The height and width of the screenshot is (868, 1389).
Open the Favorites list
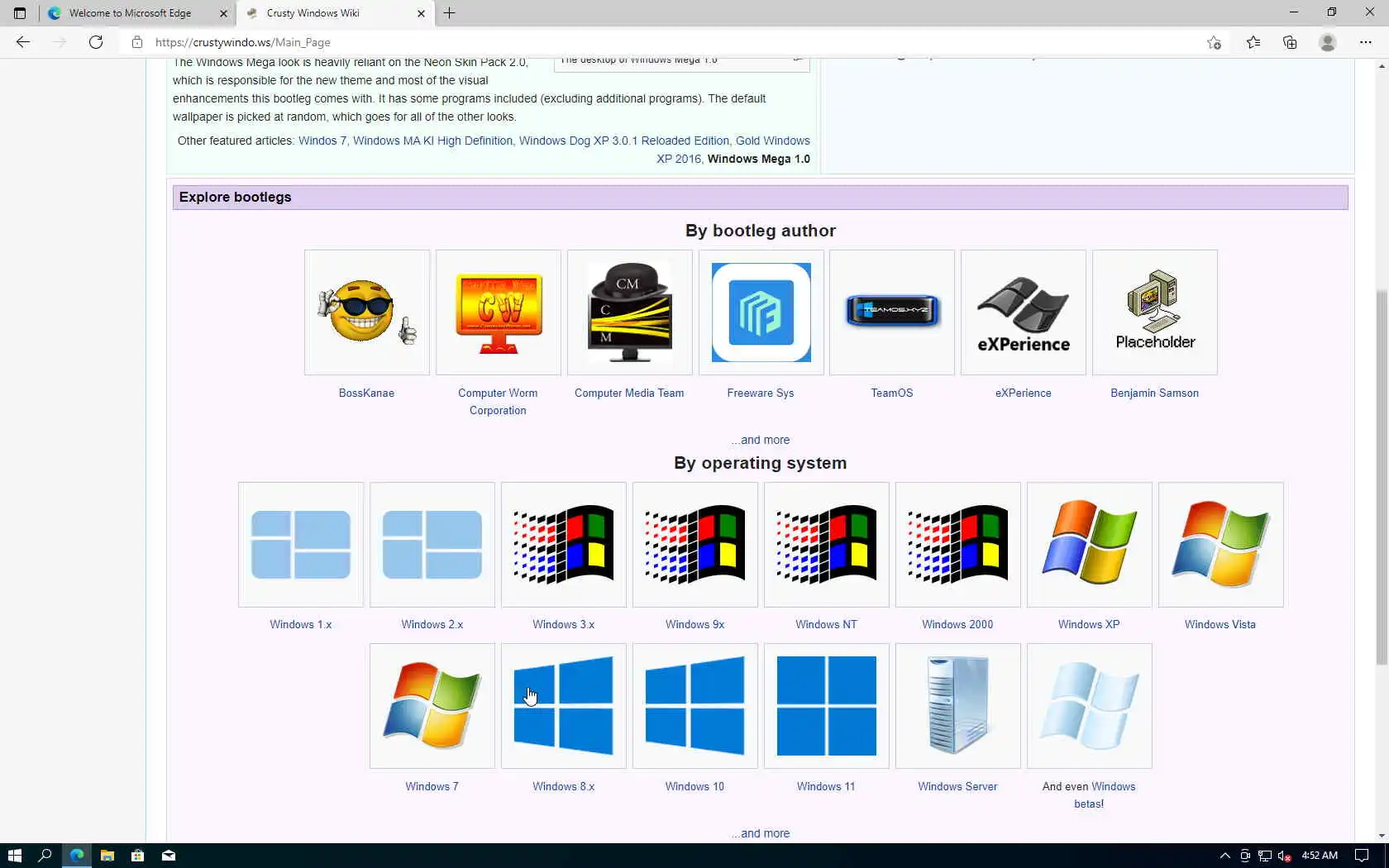tap(1253, 42)
